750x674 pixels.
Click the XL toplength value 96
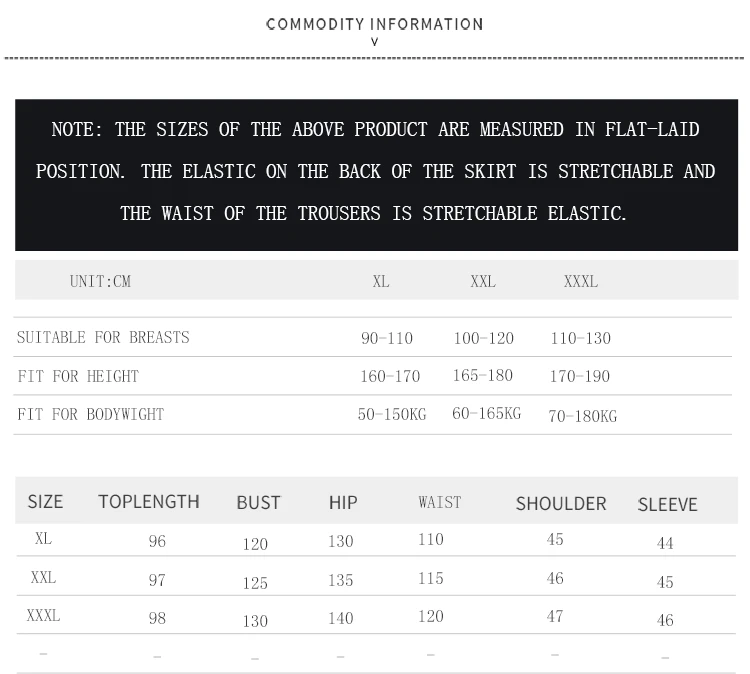tap(157, 541)
